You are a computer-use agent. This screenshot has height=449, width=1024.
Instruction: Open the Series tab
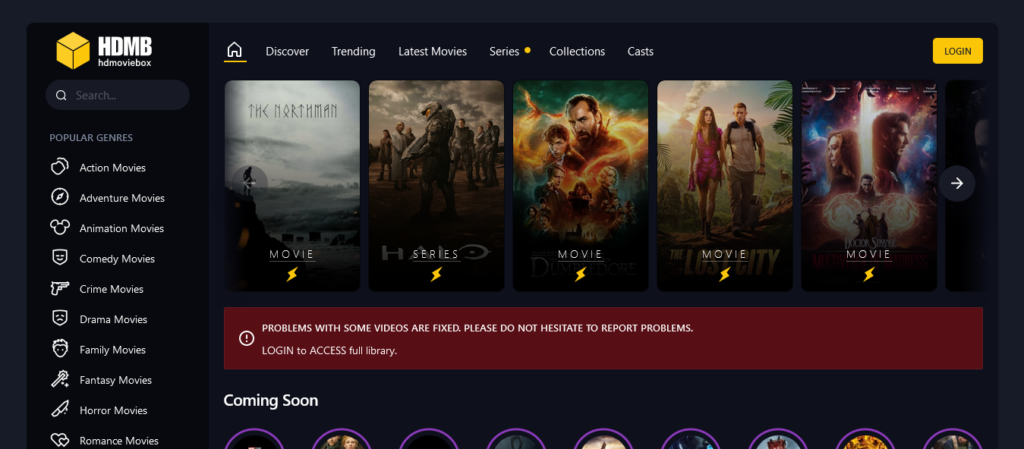(504, 52)
